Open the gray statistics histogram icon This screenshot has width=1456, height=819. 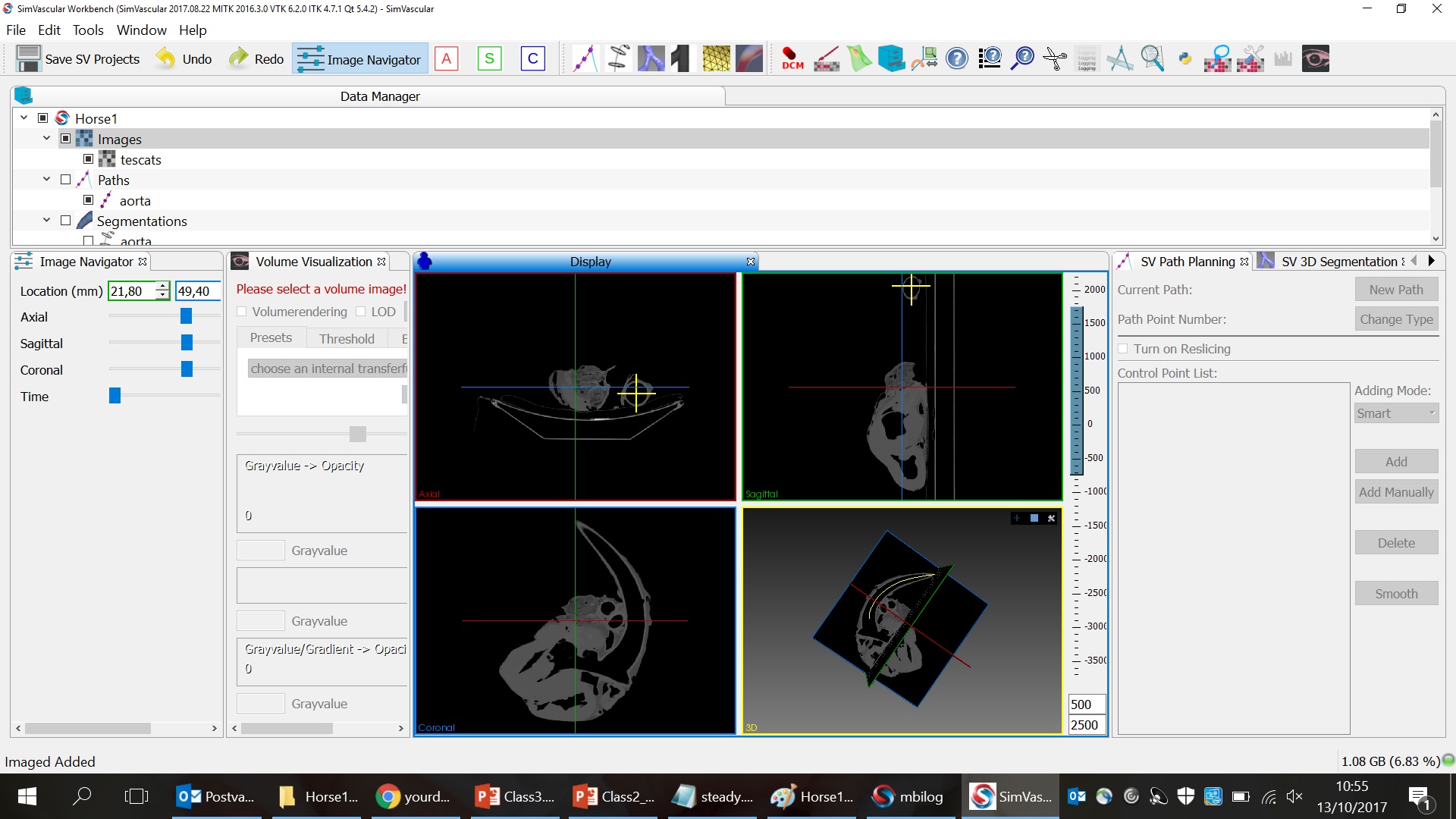(1283, 58)
